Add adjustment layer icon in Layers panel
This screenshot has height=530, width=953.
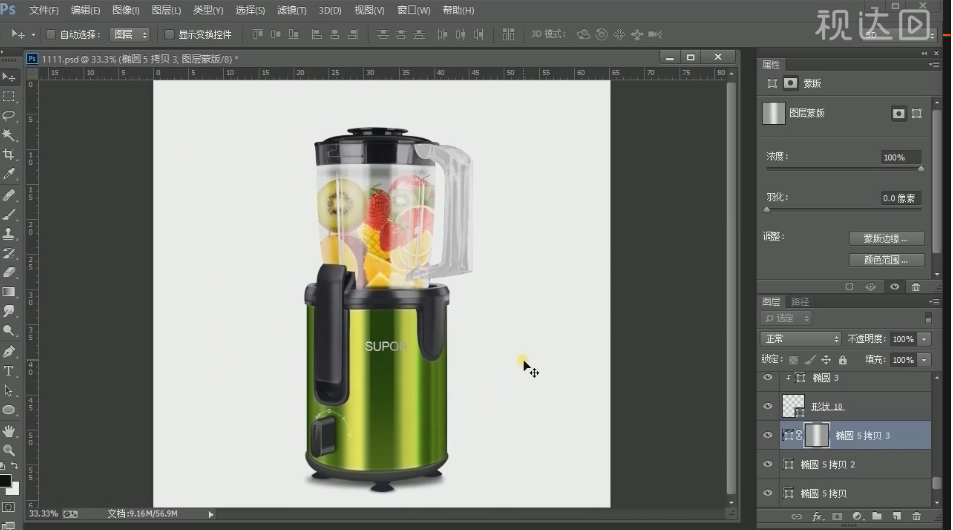click(x=857, y=516)
